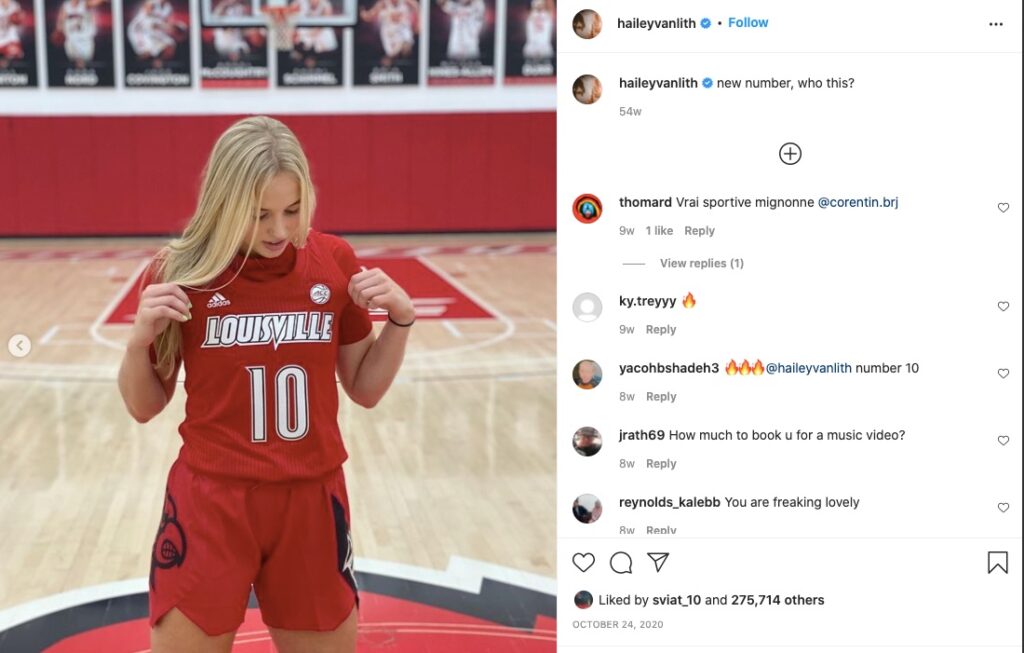Like yacohbshadeh3's comment heart
1024x653 pixels.
(x=1003, y=374)
